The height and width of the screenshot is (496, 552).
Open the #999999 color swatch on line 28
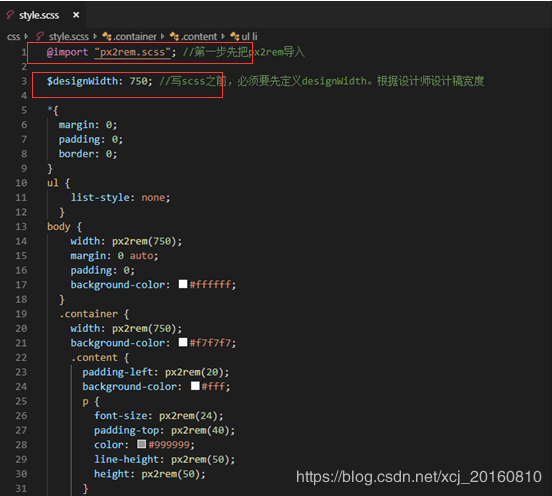142,444
